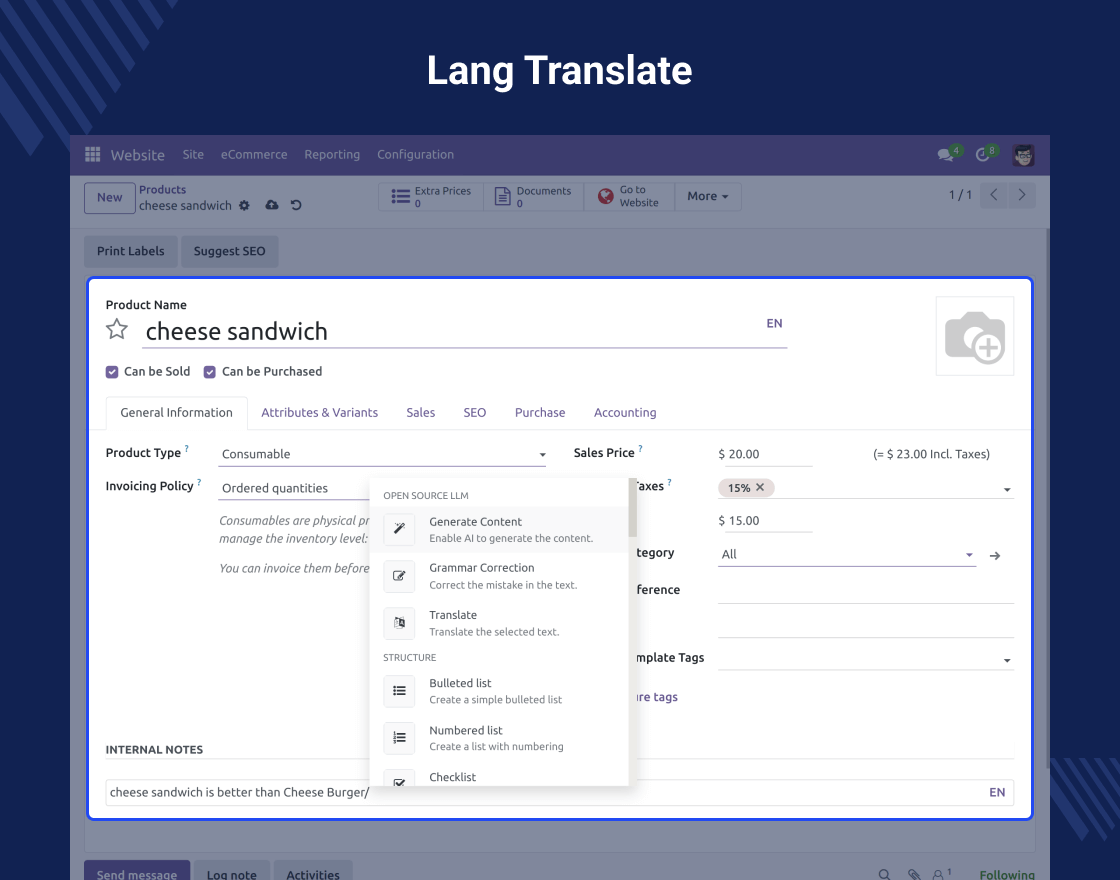Open the gear settings icon beside cheese sandwich

(244, 206)
